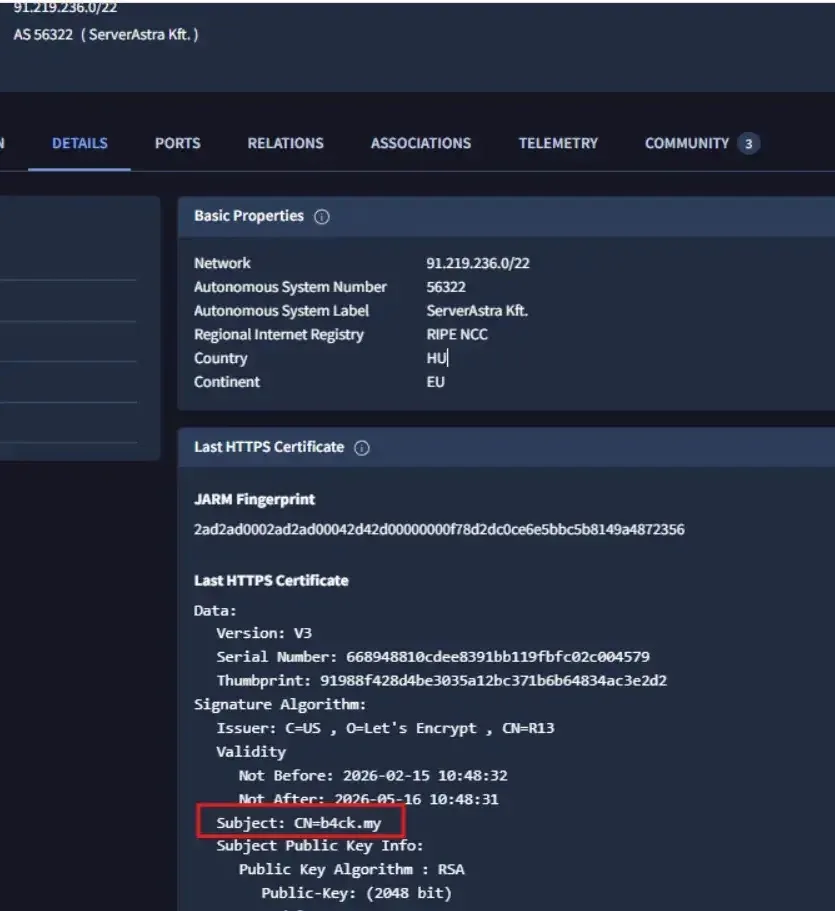
Task: Click the certificate Thumbprint value
Action: (493, 680)
